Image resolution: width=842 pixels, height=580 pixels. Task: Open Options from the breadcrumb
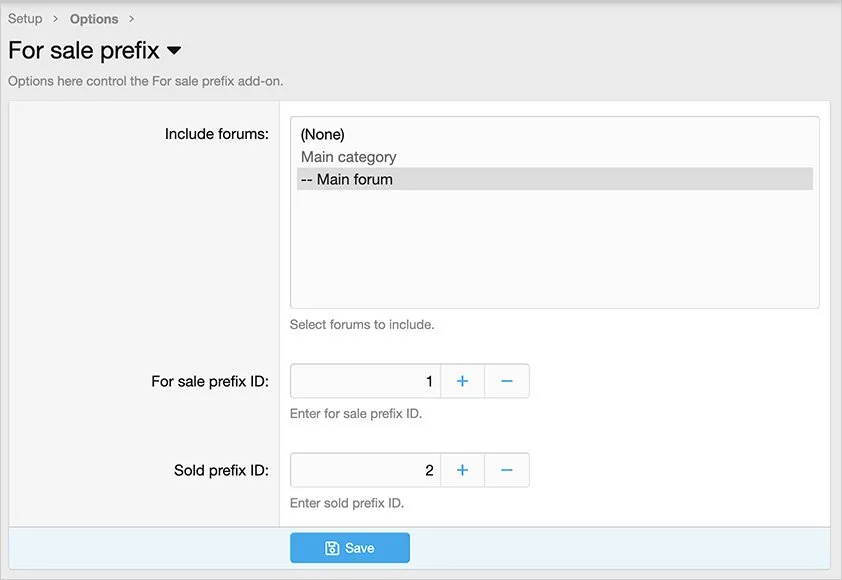(94, 19)
